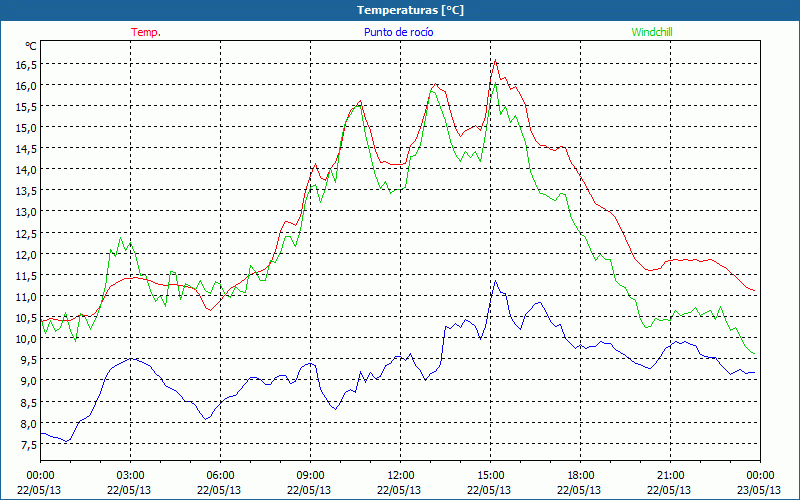800x500 pixels.
Task: Click the 18:00 time label on the x-axis
Action: pyautogui.click(x=580, y=476)
